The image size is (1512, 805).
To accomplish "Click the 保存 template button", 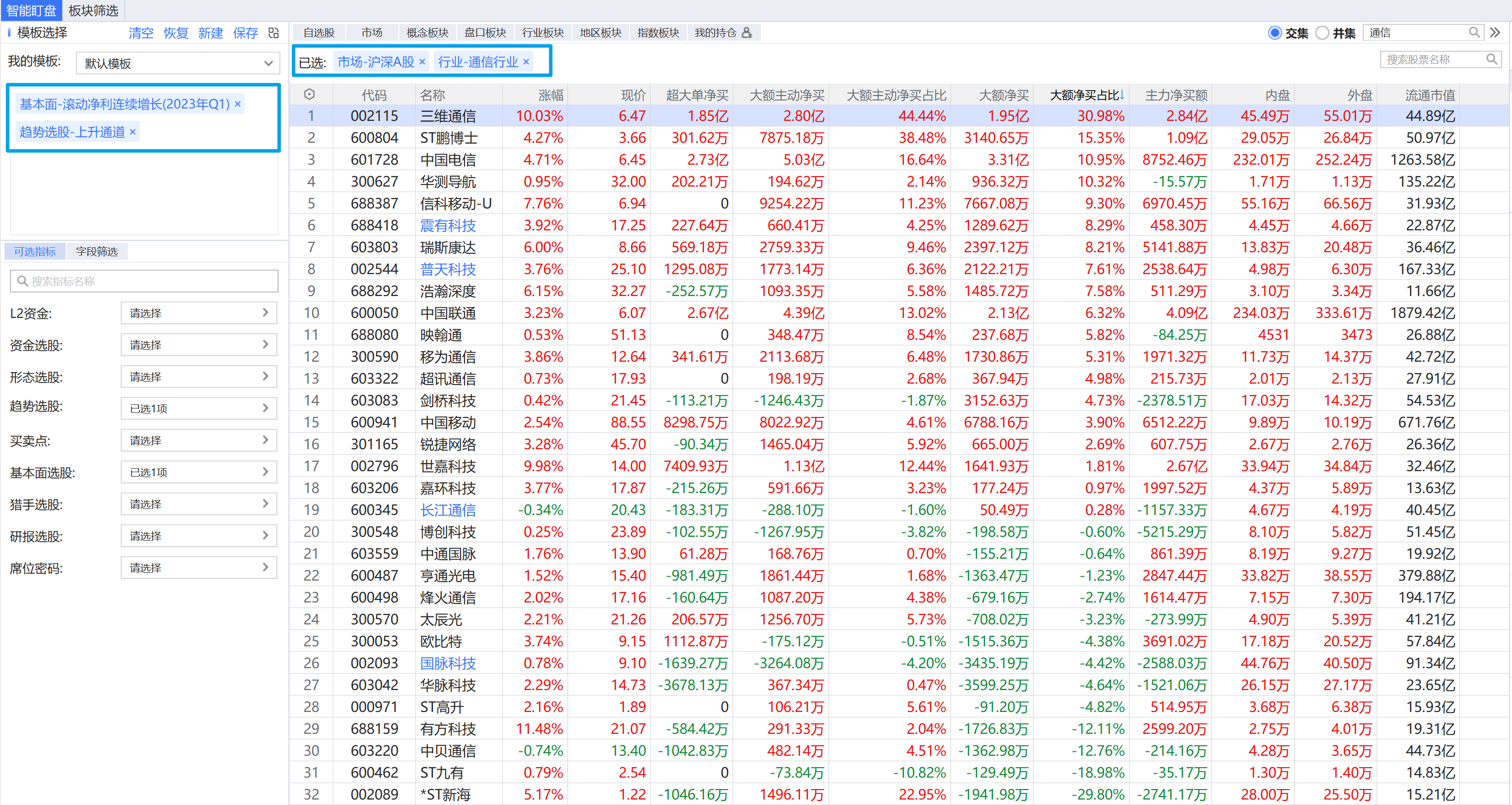I will [x=245, y=33].
